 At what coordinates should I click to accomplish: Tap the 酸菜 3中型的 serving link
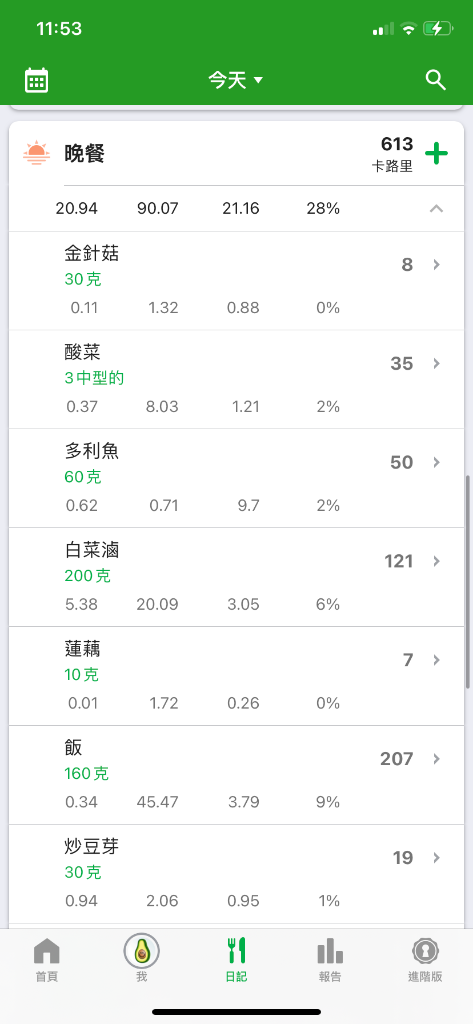[x=94, y=378]
